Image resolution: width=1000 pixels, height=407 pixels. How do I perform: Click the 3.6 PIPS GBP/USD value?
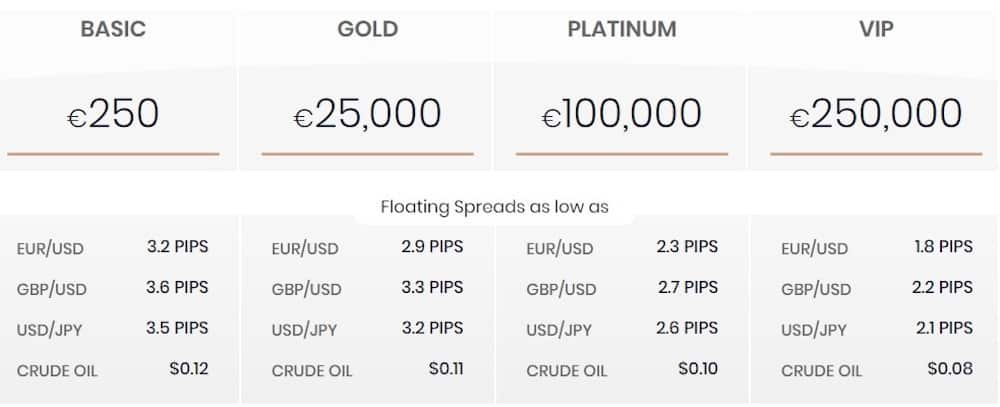click(177, 287)
